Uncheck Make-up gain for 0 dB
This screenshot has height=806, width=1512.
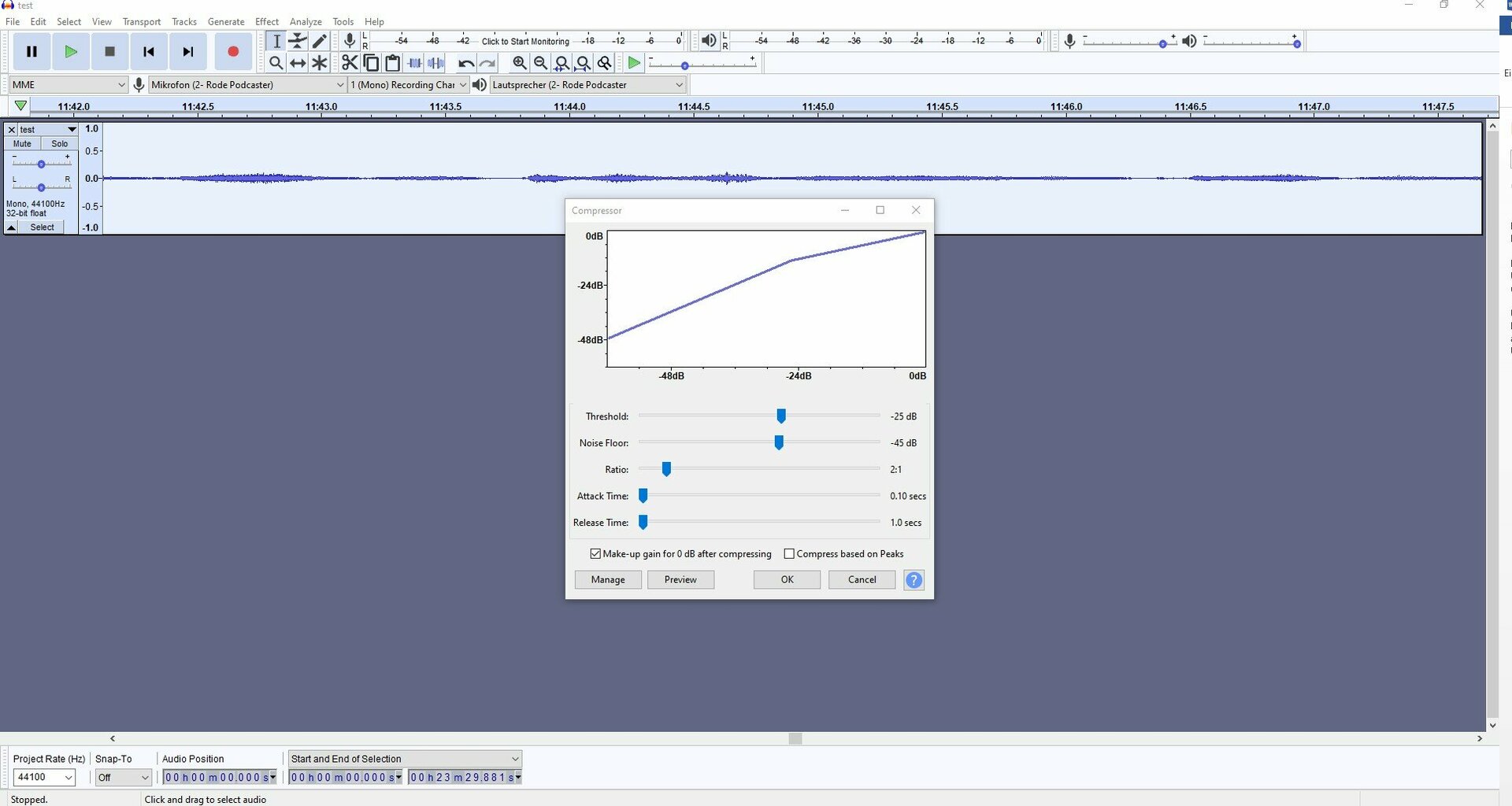coord(595,554)
